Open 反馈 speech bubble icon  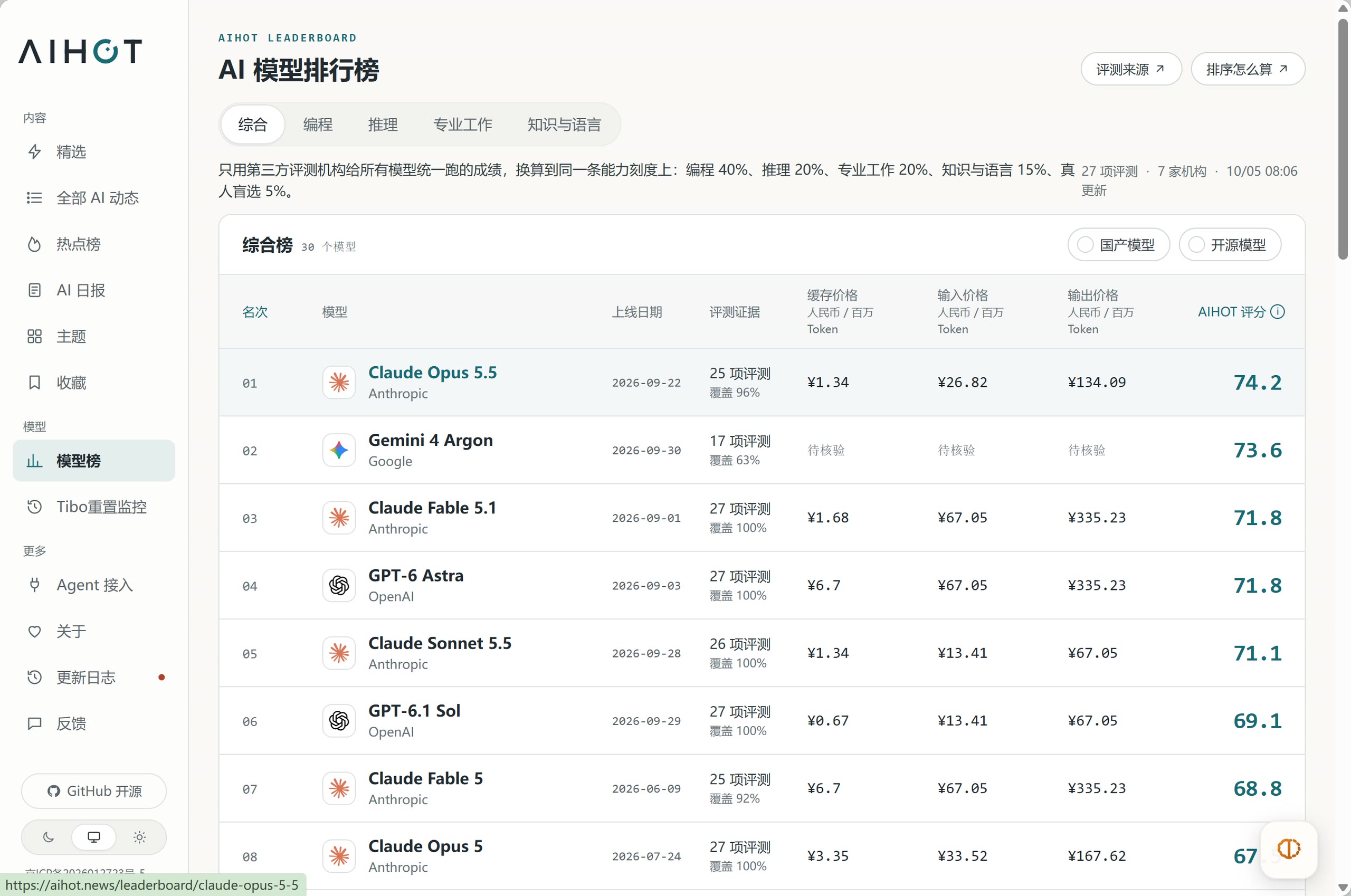click(x=34, y=723)
